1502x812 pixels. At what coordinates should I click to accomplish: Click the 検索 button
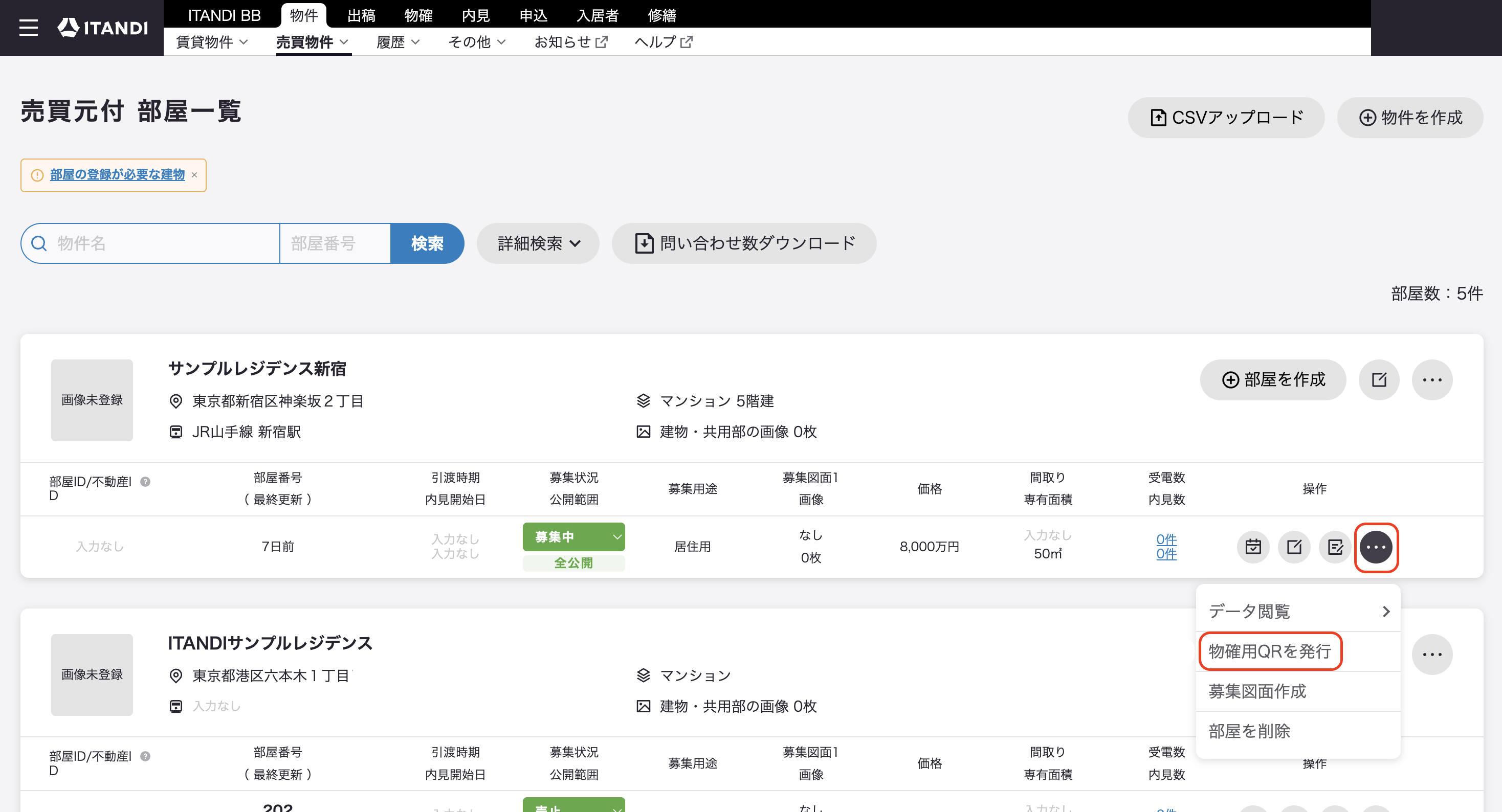[427, 243]
